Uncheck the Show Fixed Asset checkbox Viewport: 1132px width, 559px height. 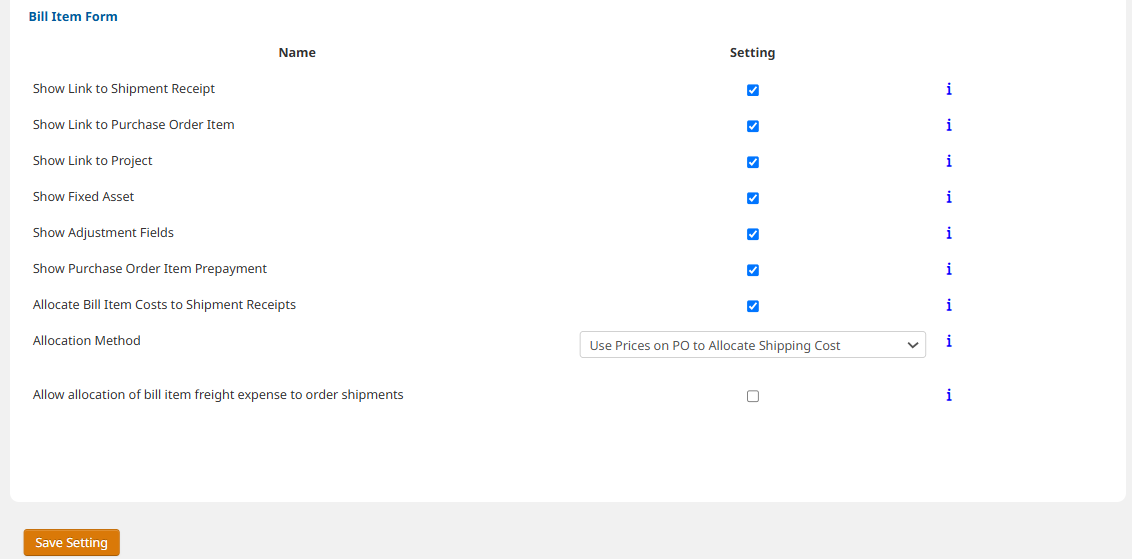pos(752,198)
